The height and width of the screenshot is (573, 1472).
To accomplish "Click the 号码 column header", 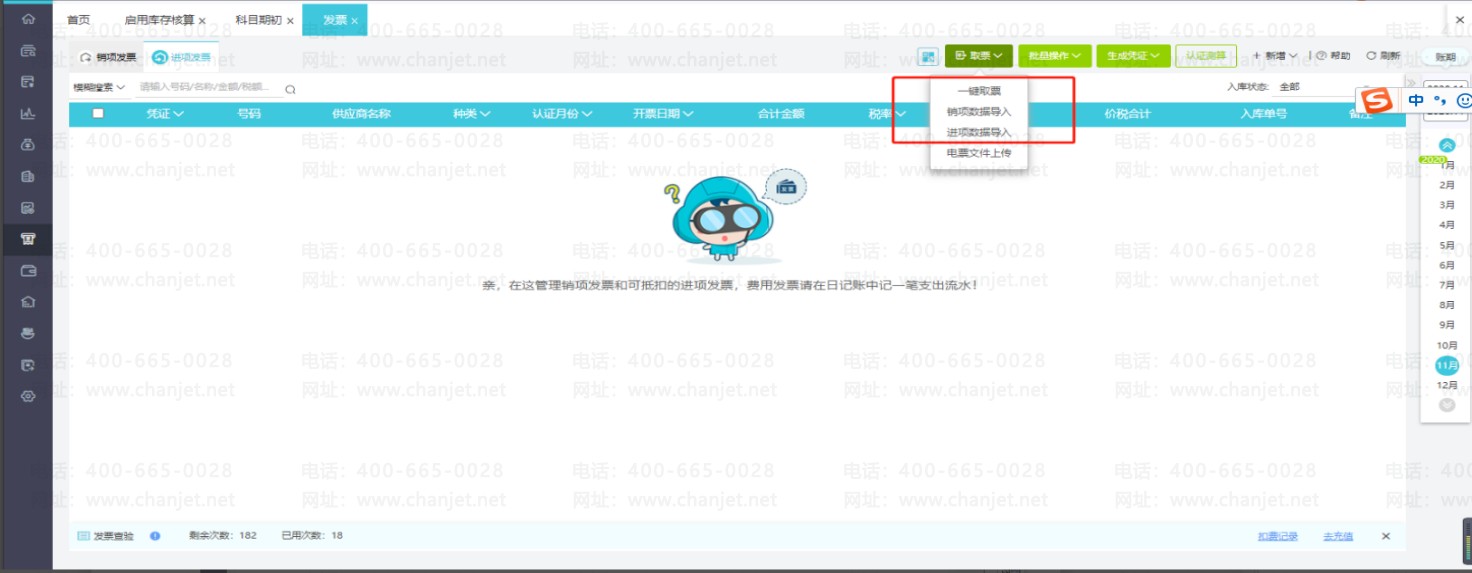I will 249,114.
